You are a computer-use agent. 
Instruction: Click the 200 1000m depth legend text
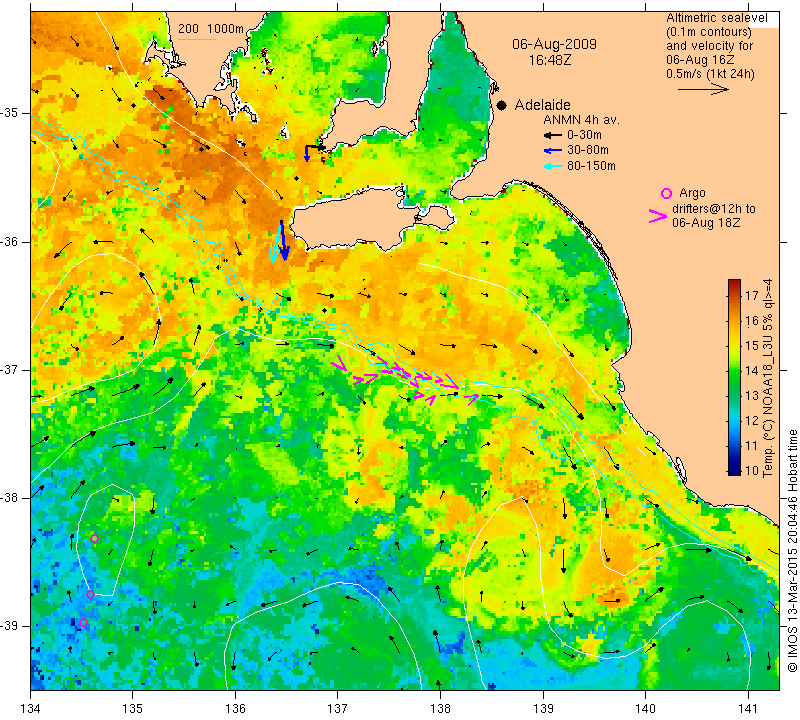click(211, 29)
